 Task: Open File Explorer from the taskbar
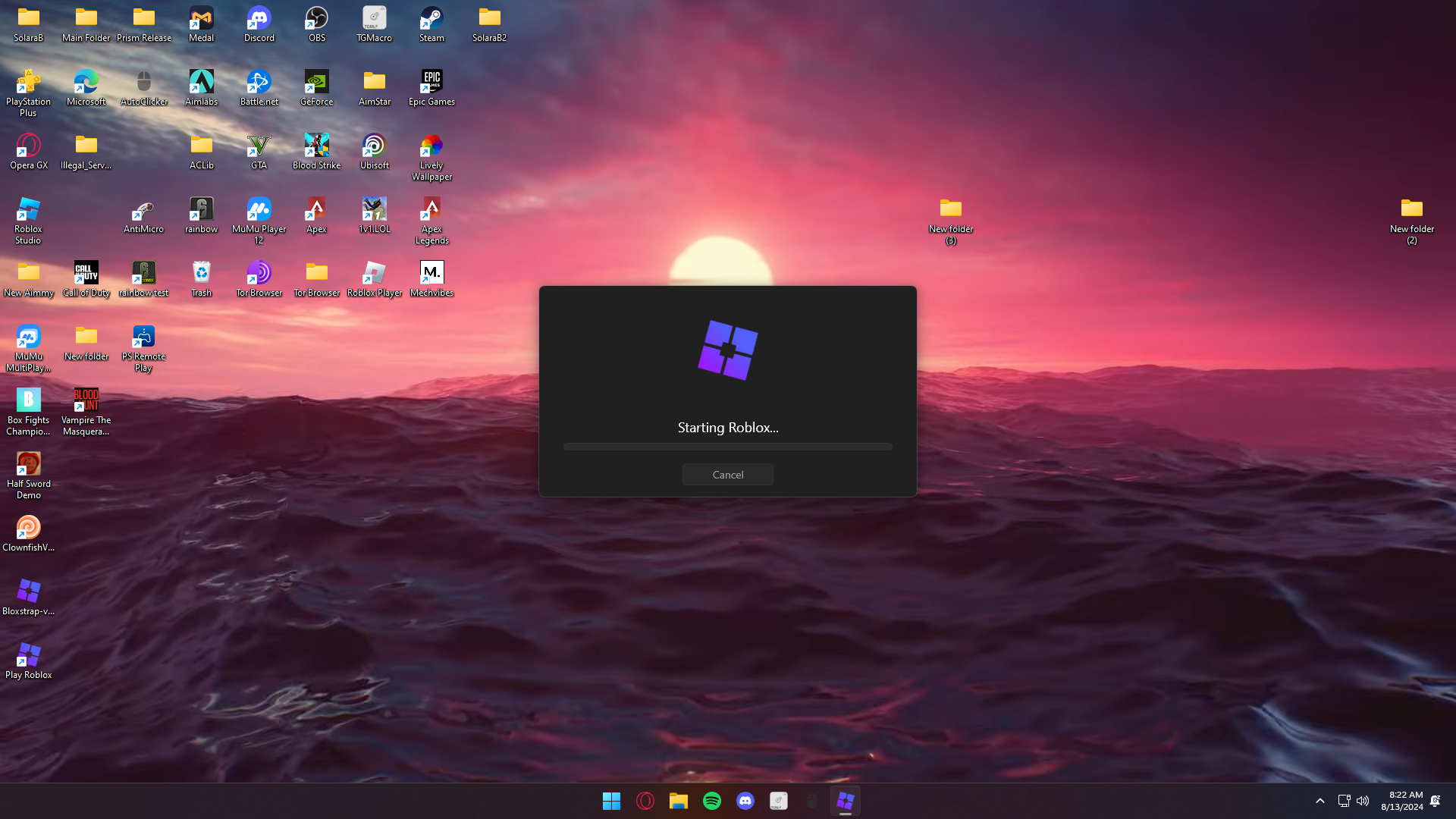pyautogui.click(x=678, y=801)
